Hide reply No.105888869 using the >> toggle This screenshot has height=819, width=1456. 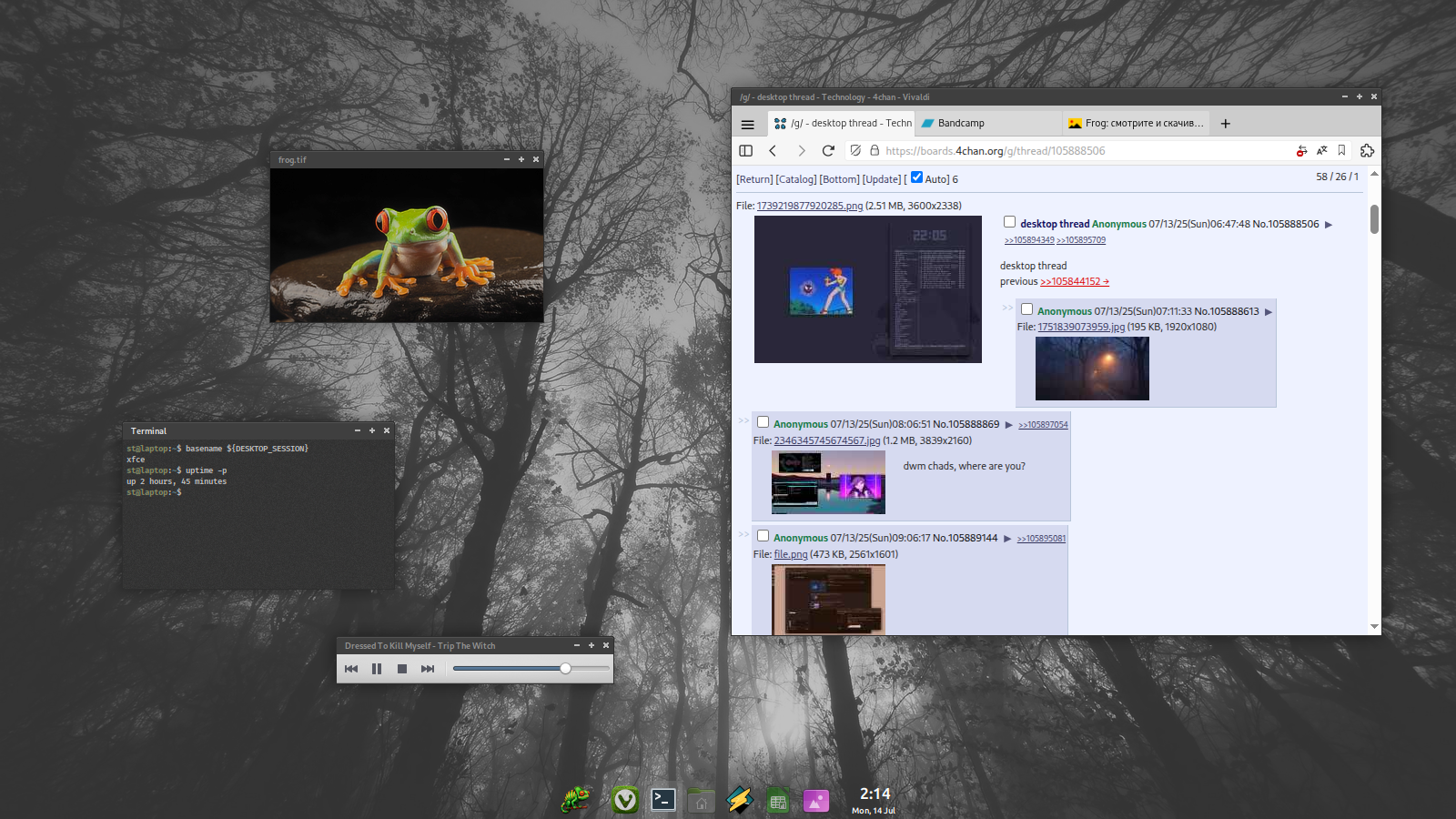[743, 420]
